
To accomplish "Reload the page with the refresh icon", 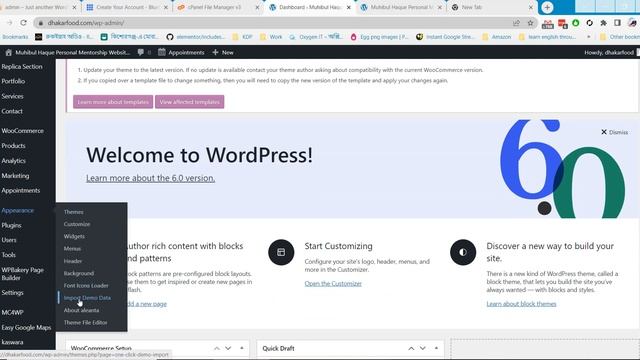I will (x=24, y=23).
